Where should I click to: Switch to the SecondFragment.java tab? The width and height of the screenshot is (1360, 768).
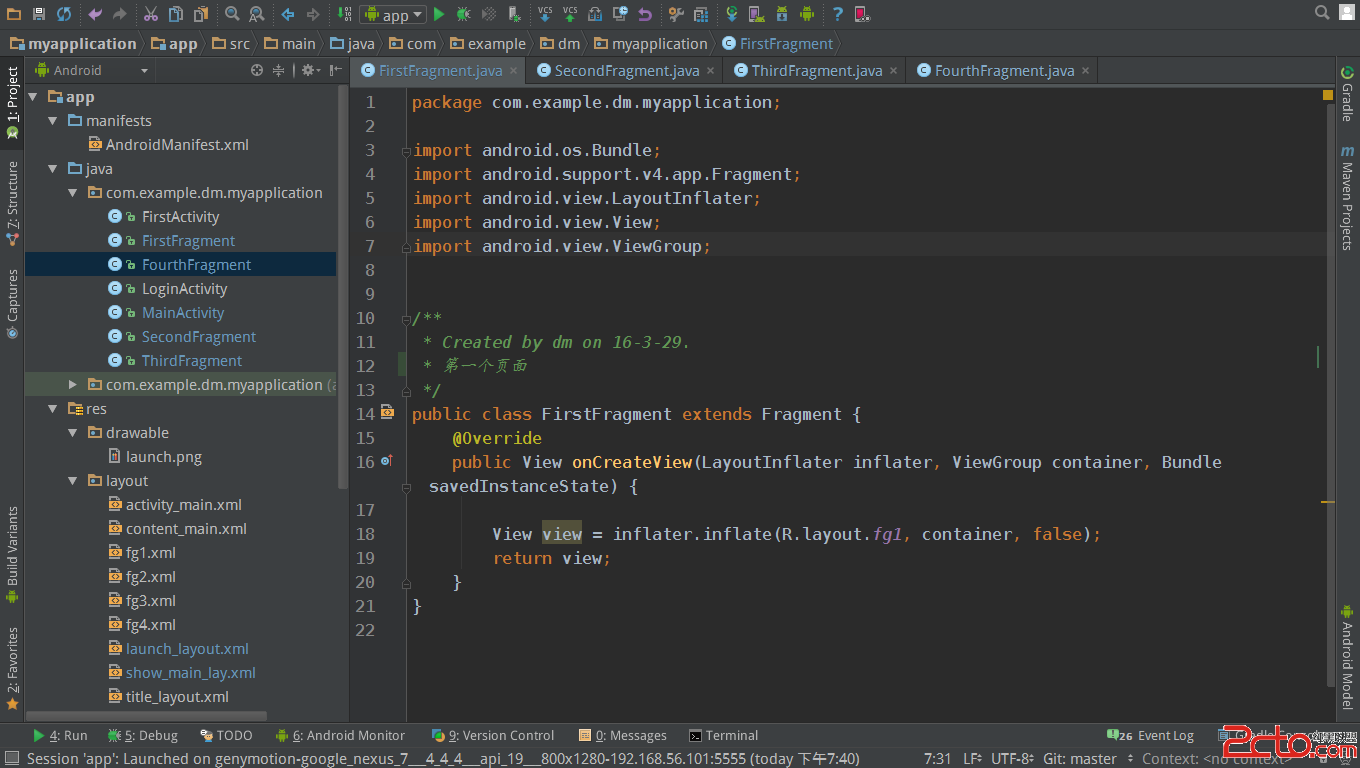click(626, 70)
